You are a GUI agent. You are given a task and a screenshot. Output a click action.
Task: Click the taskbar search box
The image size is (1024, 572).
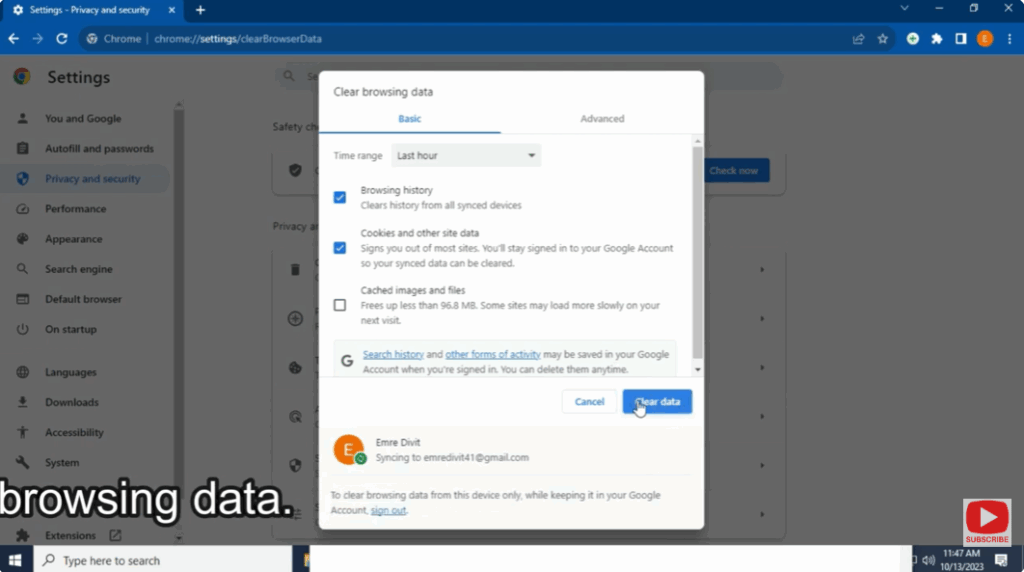(x=163, y=560)
